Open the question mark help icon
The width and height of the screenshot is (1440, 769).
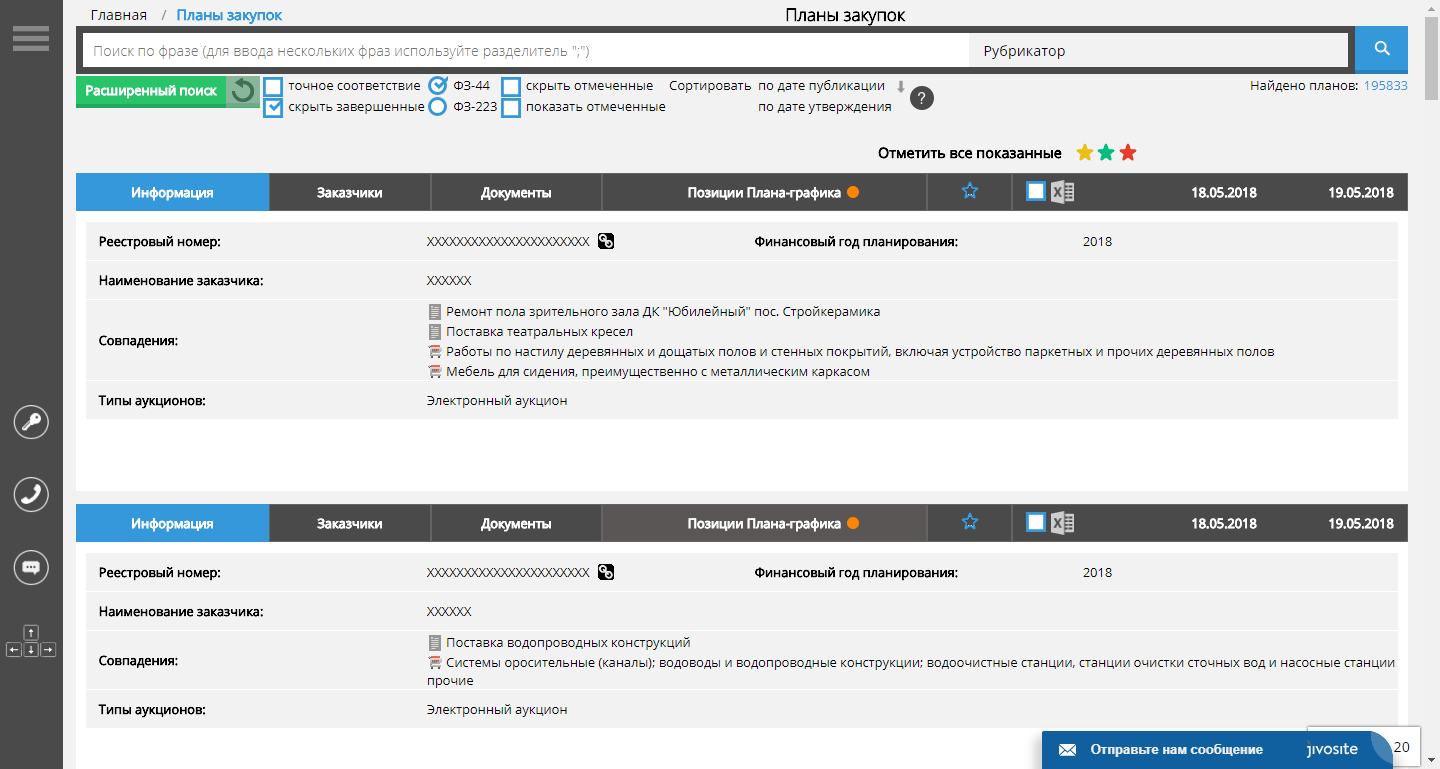coord(922,98)
